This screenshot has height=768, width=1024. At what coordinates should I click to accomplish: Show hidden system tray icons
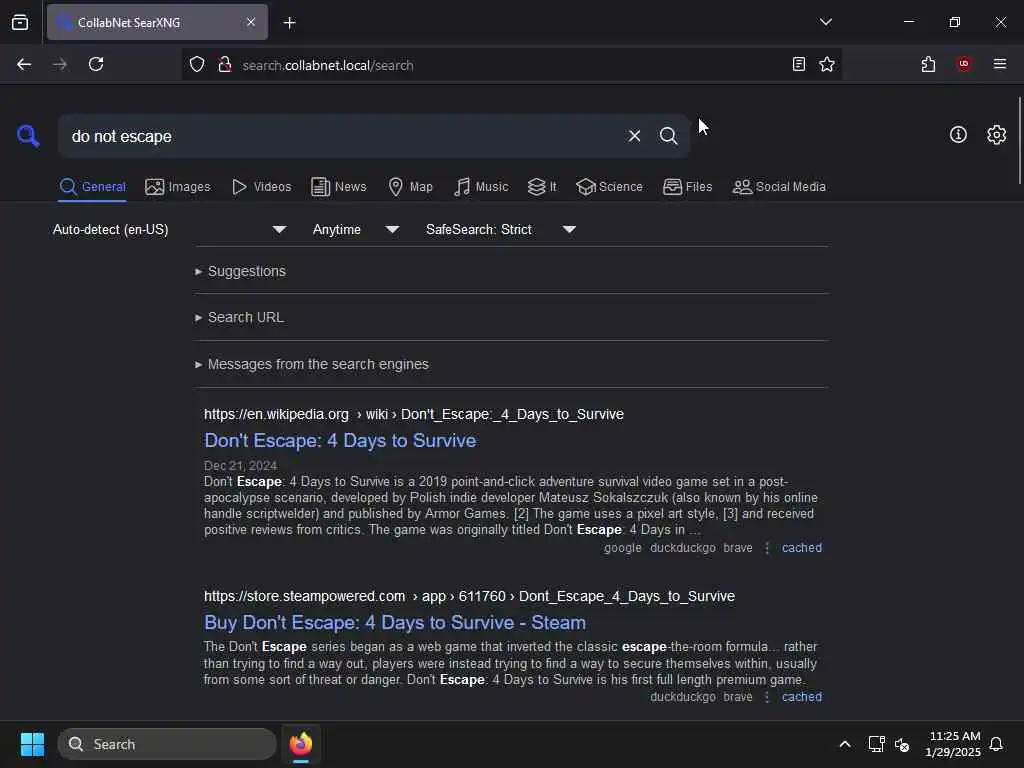point(844,744)
